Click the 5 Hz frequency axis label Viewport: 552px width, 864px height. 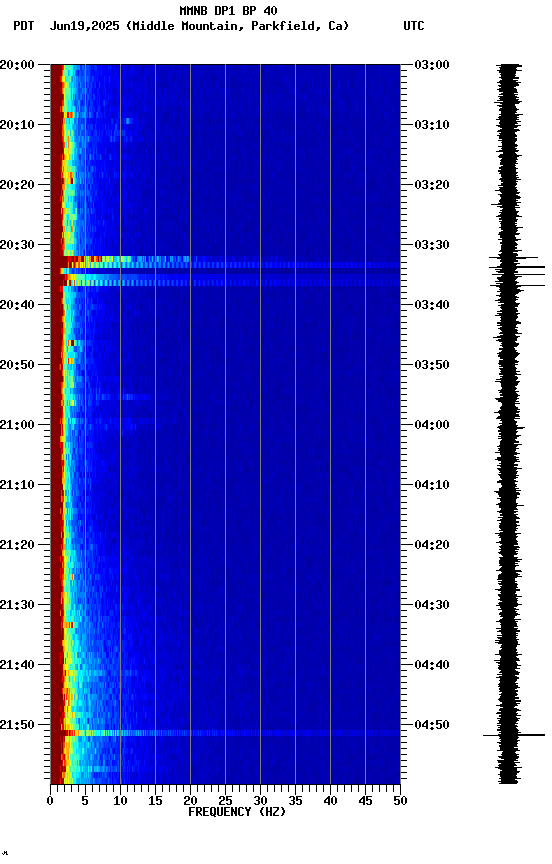(x=85, y=801)
